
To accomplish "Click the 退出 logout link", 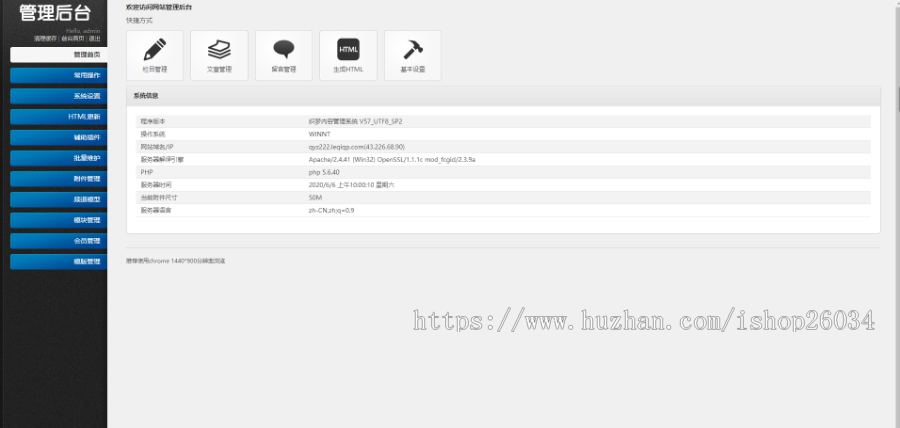I will [x=95, y=38].
